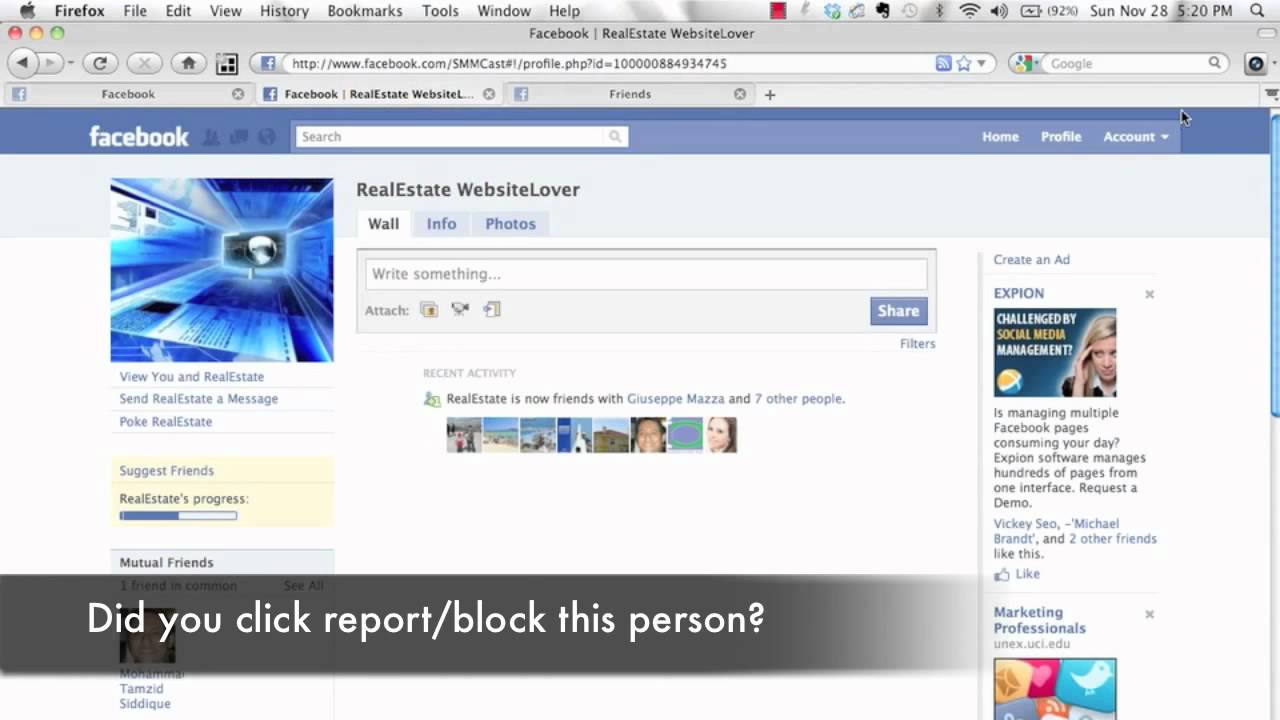Image resolution: width=1280 pixels, height=720 pixels.
Task: Open the back/forward history dropdown arrow
Action: point(71,64)
